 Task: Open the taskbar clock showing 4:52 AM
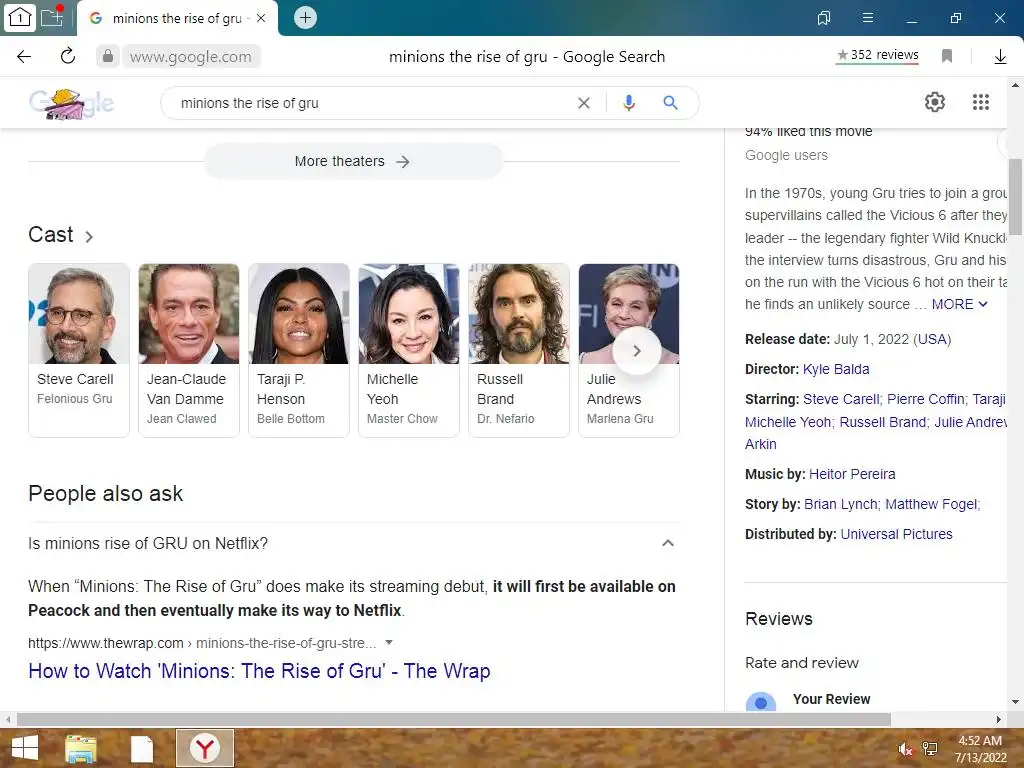click(x=980, y=749)
